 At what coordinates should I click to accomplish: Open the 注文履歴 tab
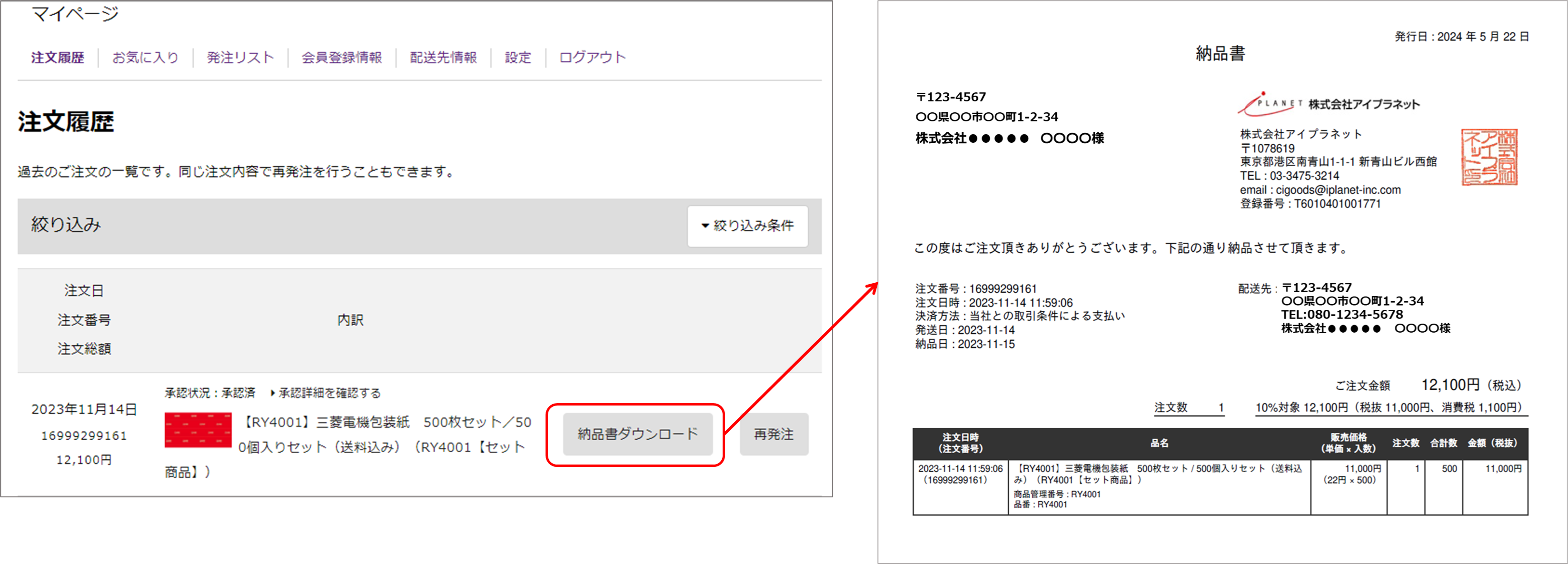pos(57,58)
